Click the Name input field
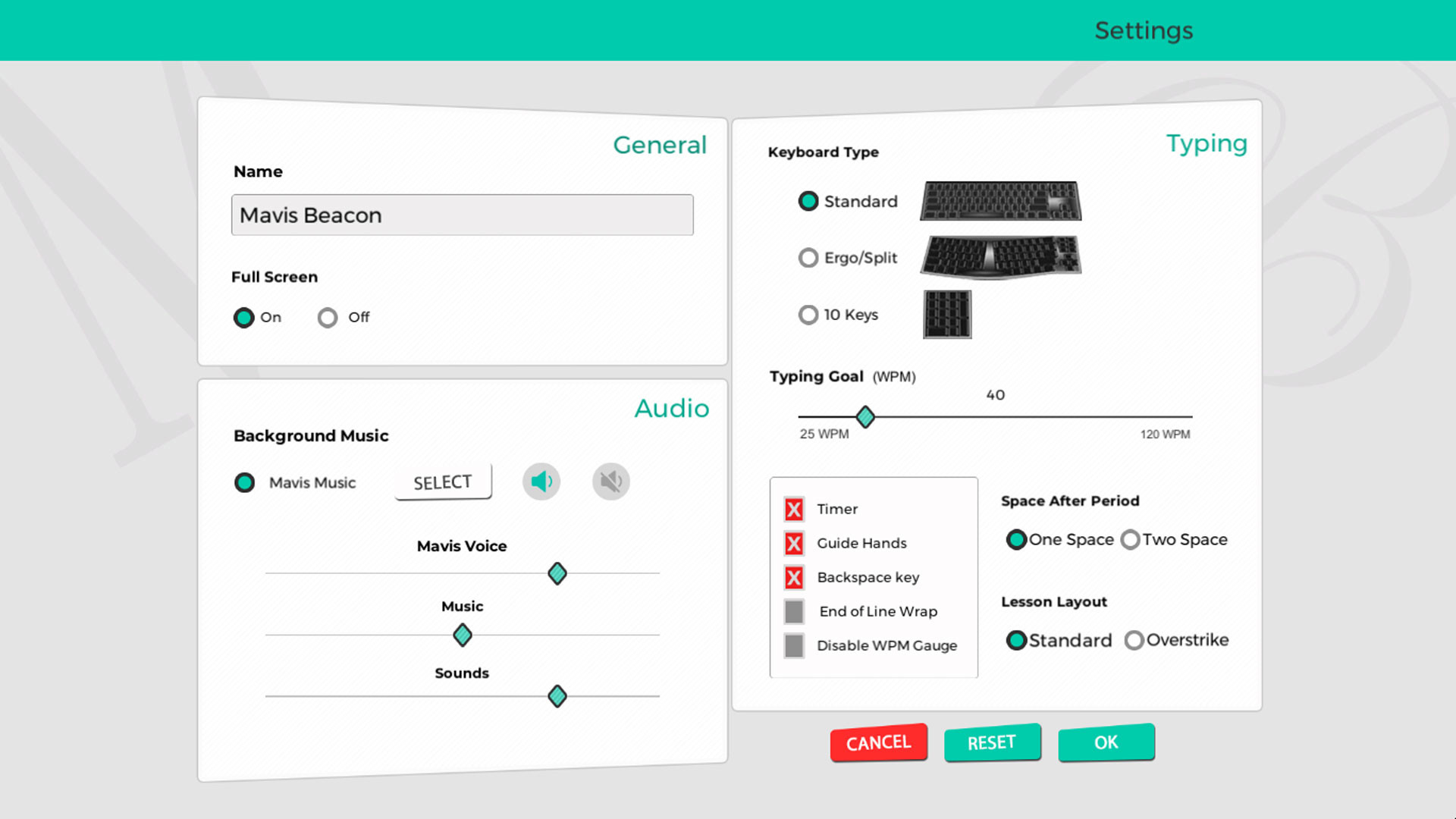Viewport: 1456px width, 819px height. pos(462,215)
